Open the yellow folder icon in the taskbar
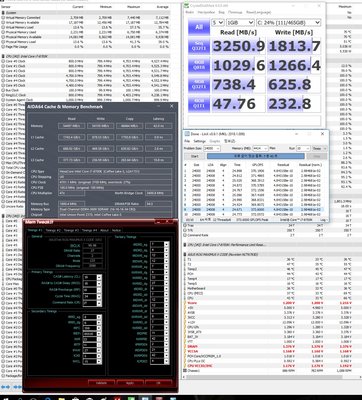This screenshot has width=362, height=400. pos(61,398)
